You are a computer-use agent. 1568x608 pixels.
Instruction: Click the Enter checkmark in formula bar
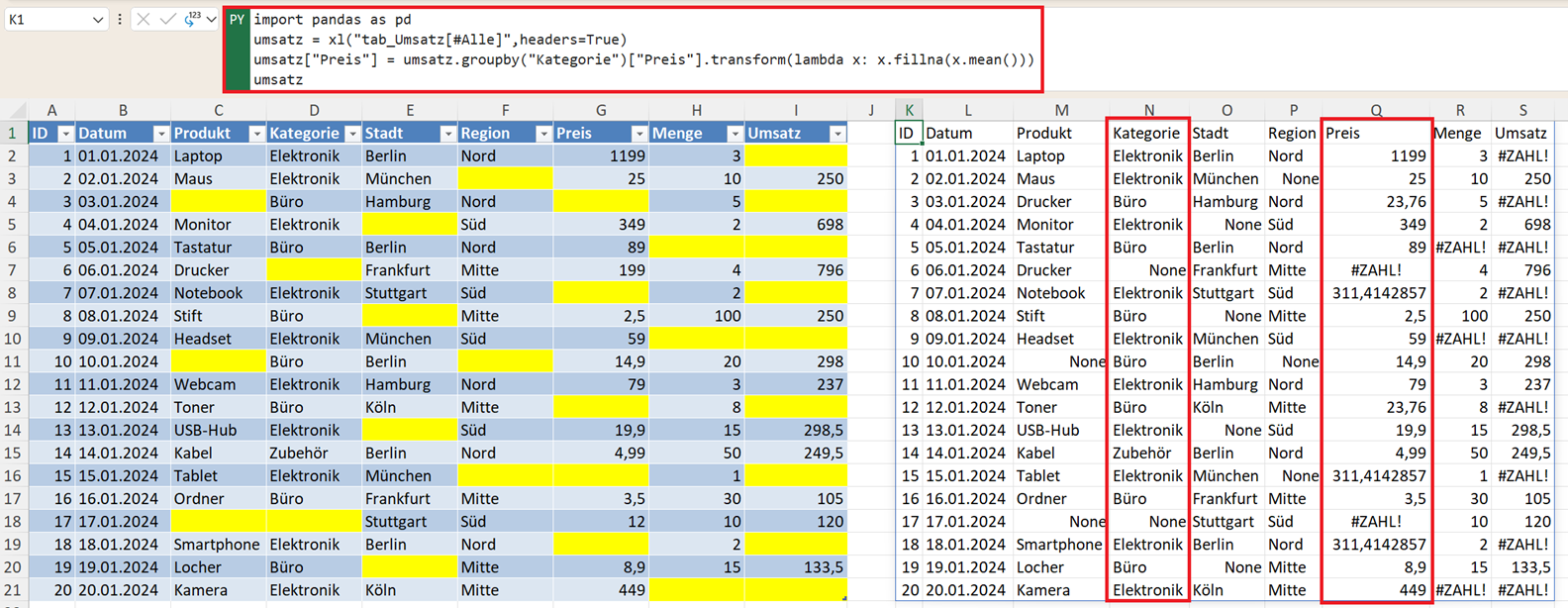click(167, 20)
